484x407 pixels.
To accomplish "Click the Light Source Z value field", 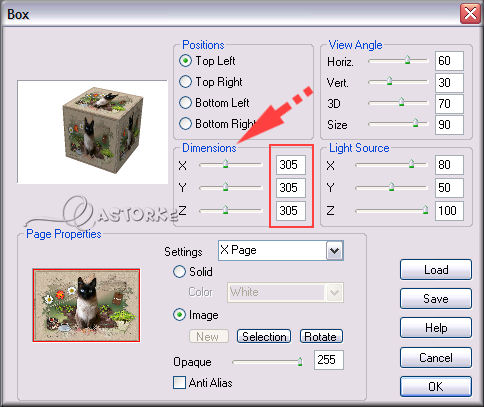I will (449, 211).
